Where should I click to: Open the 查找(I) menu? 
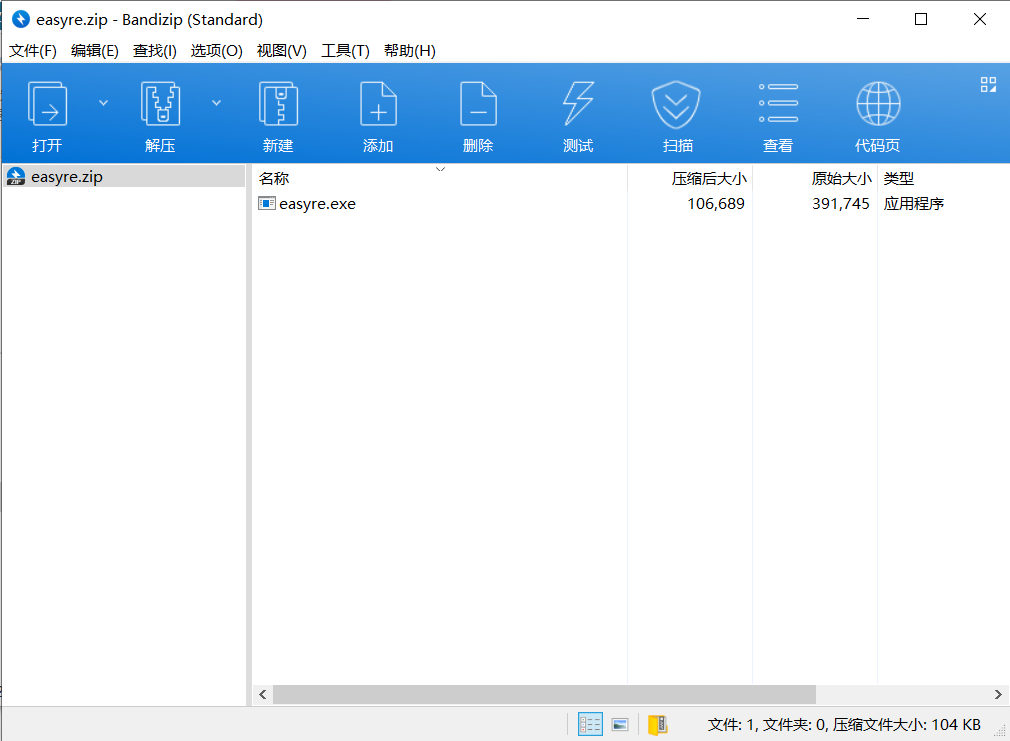point(155,51)
